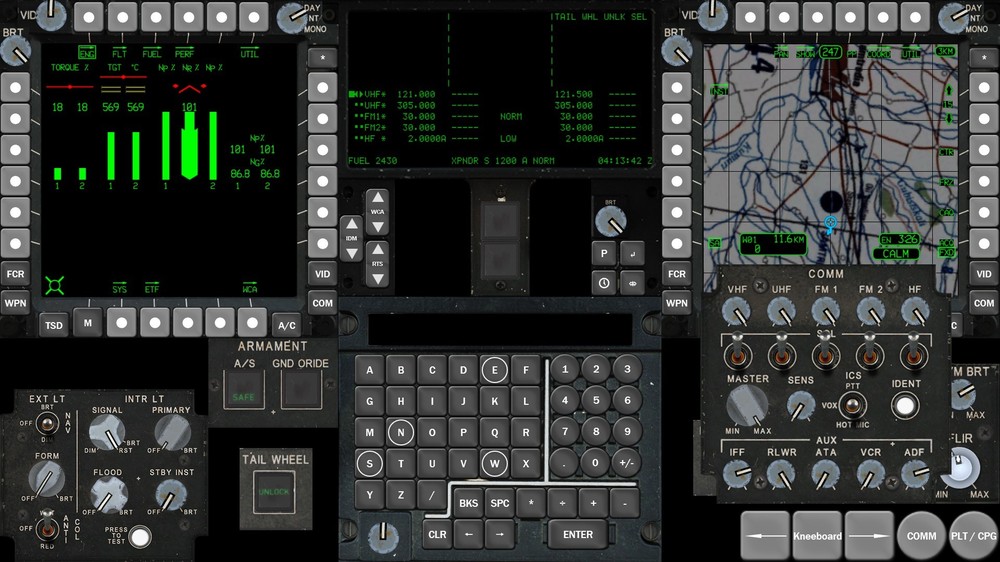1000x562 pixels.
Task: Click the divide (÷) key on the keyboard
Action: click(562, 503)
